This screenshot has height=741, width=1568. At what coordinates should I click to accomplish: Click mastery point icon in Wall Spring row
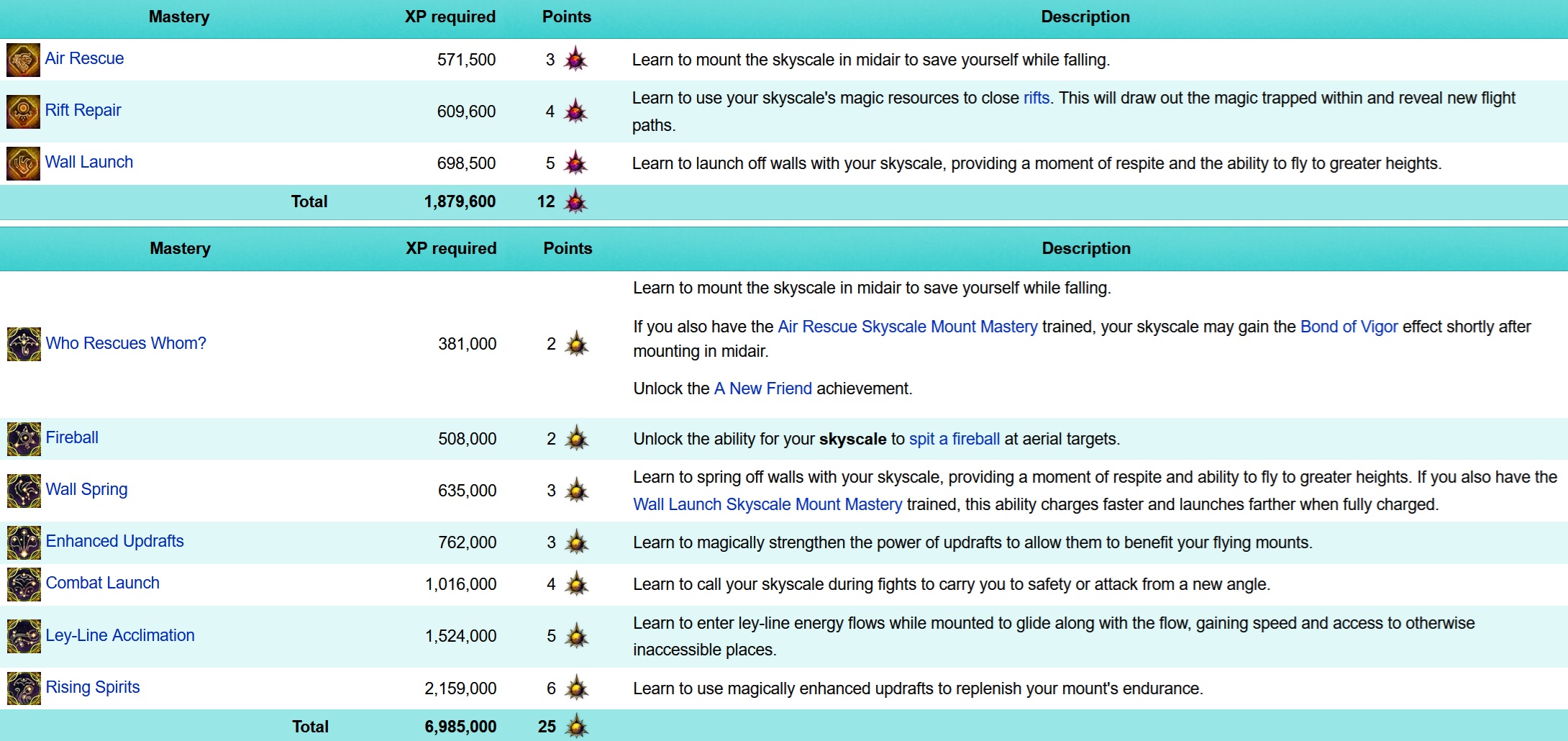click(576, 491)
